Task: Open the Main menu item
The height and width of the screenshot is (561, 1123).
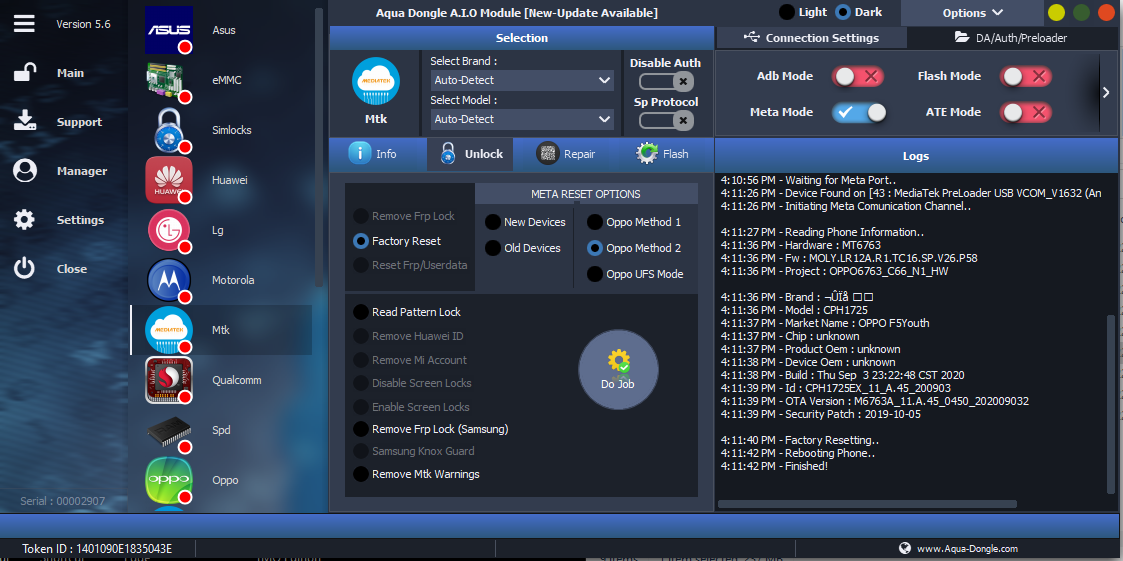Action: (x=70, y=73)
